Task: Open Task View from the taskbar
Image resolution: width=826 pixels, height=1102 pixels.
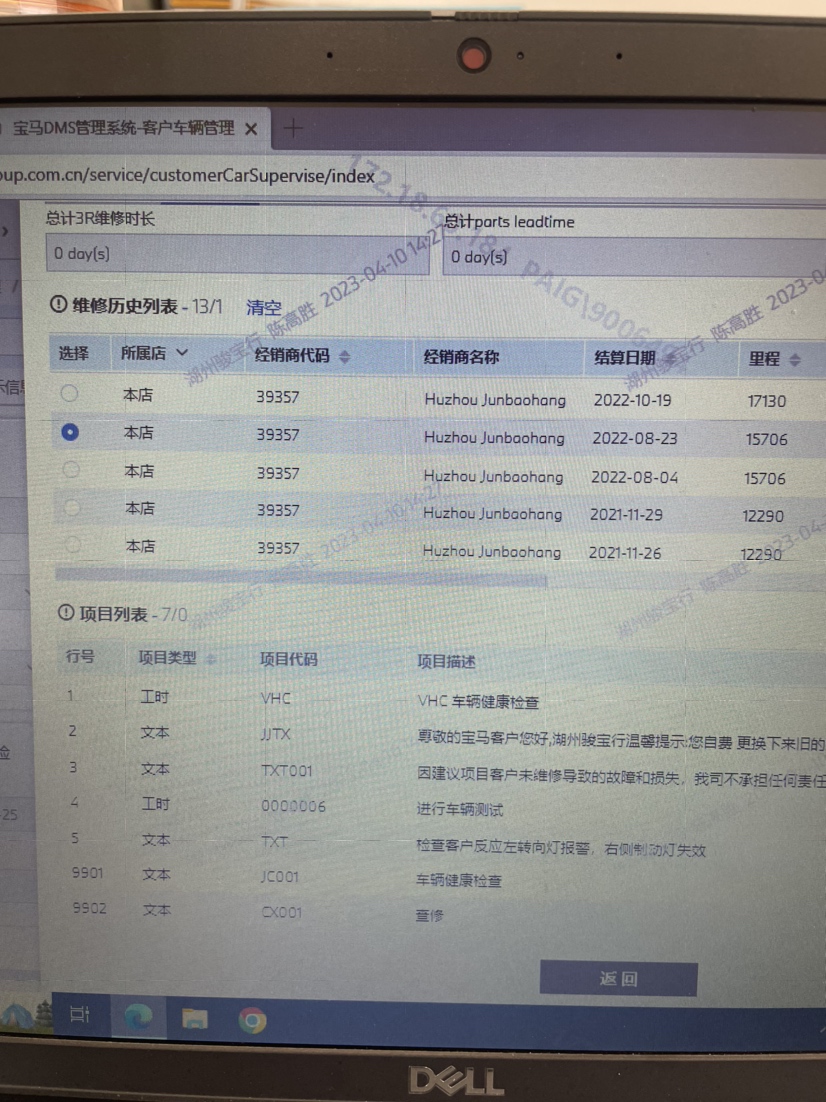Action: [79, 1014]
